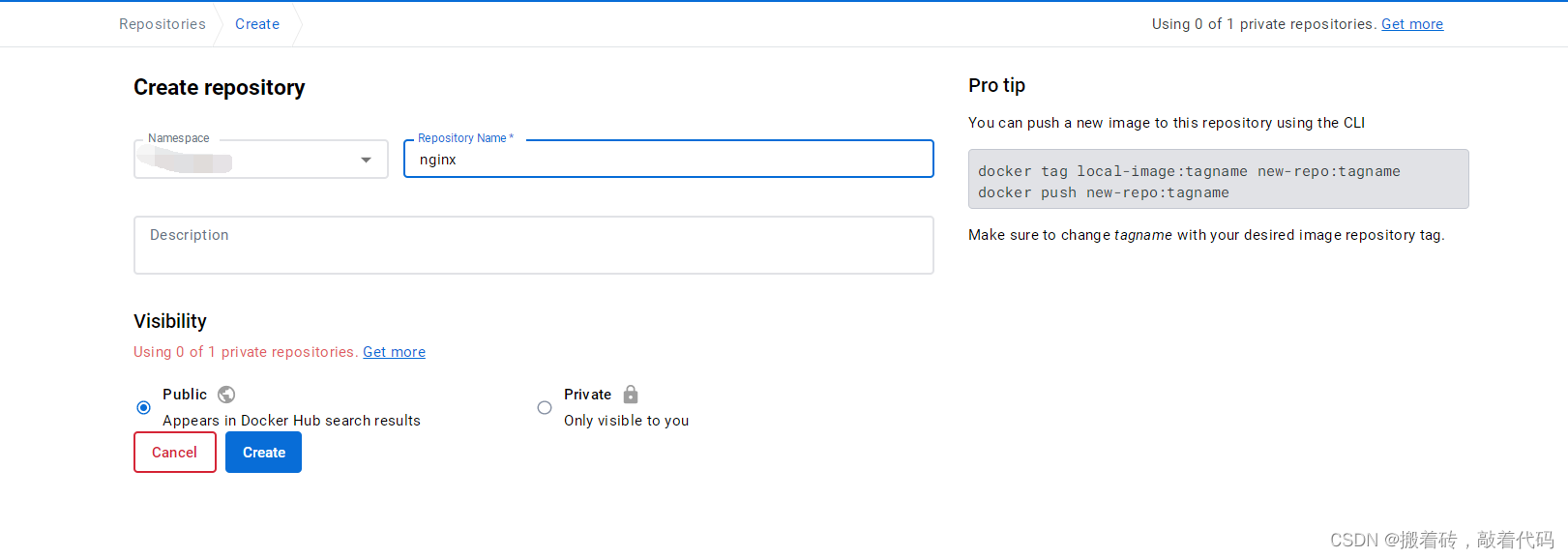Image resolution: width=1568 pixels, height=558 pixels.
Task: Click the globe icon next to Public
Action: point(226,395)
